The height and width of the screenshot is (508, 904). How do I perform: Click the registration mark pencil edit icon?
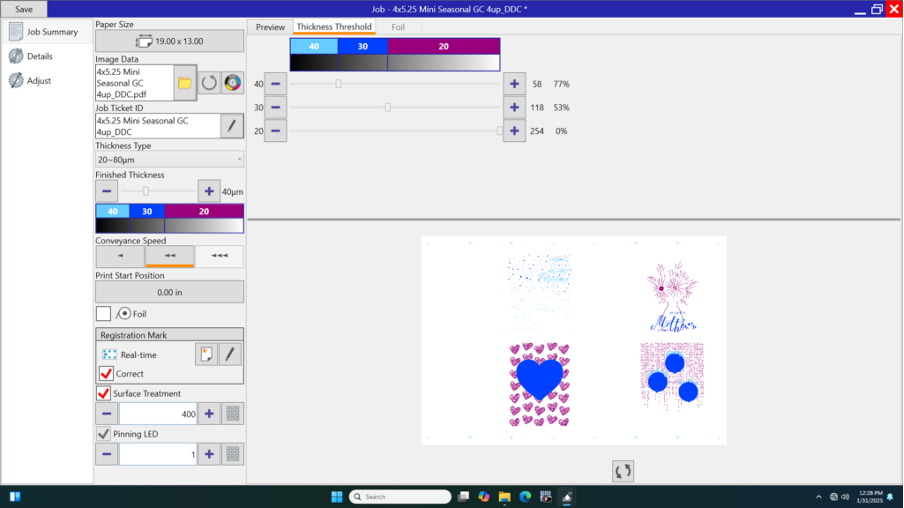(x=230, y=354)
